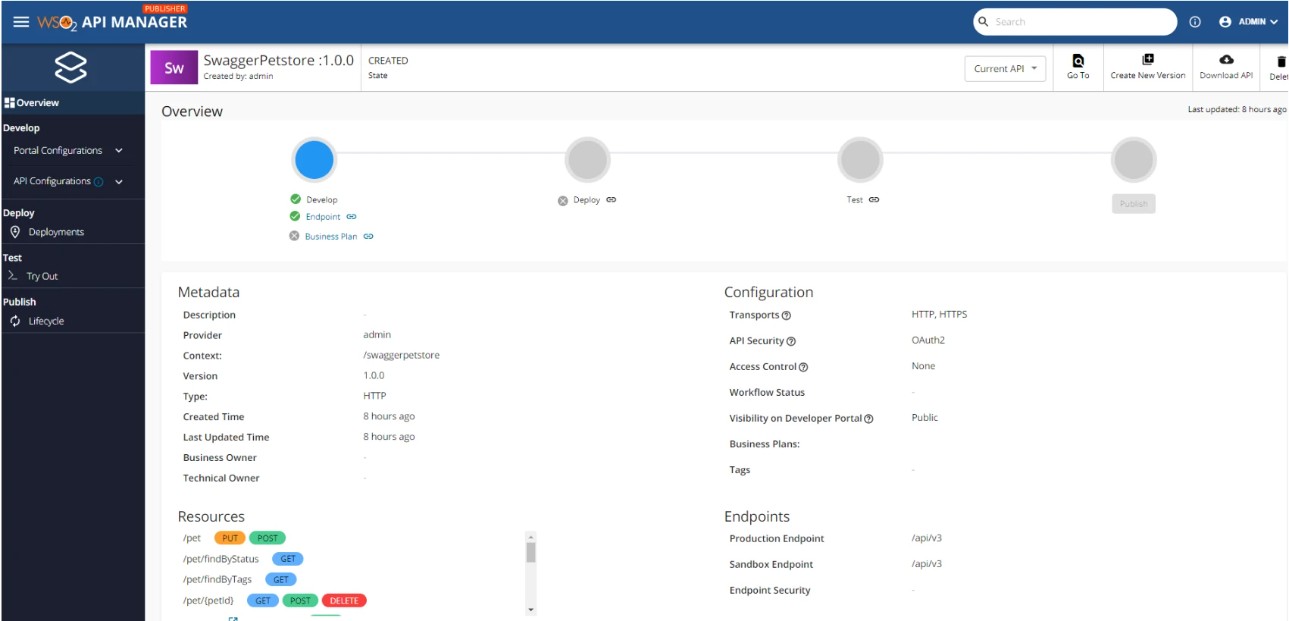Click the blue Develop stage circle
The width and height of the screenshot is (1289, 621).
click(314, 159)
